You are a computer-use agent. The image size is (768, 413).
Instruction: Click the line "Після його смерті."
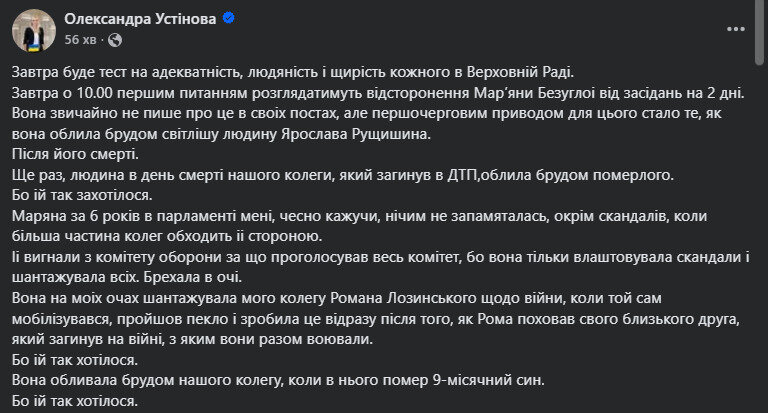click(x=76, y=154)
